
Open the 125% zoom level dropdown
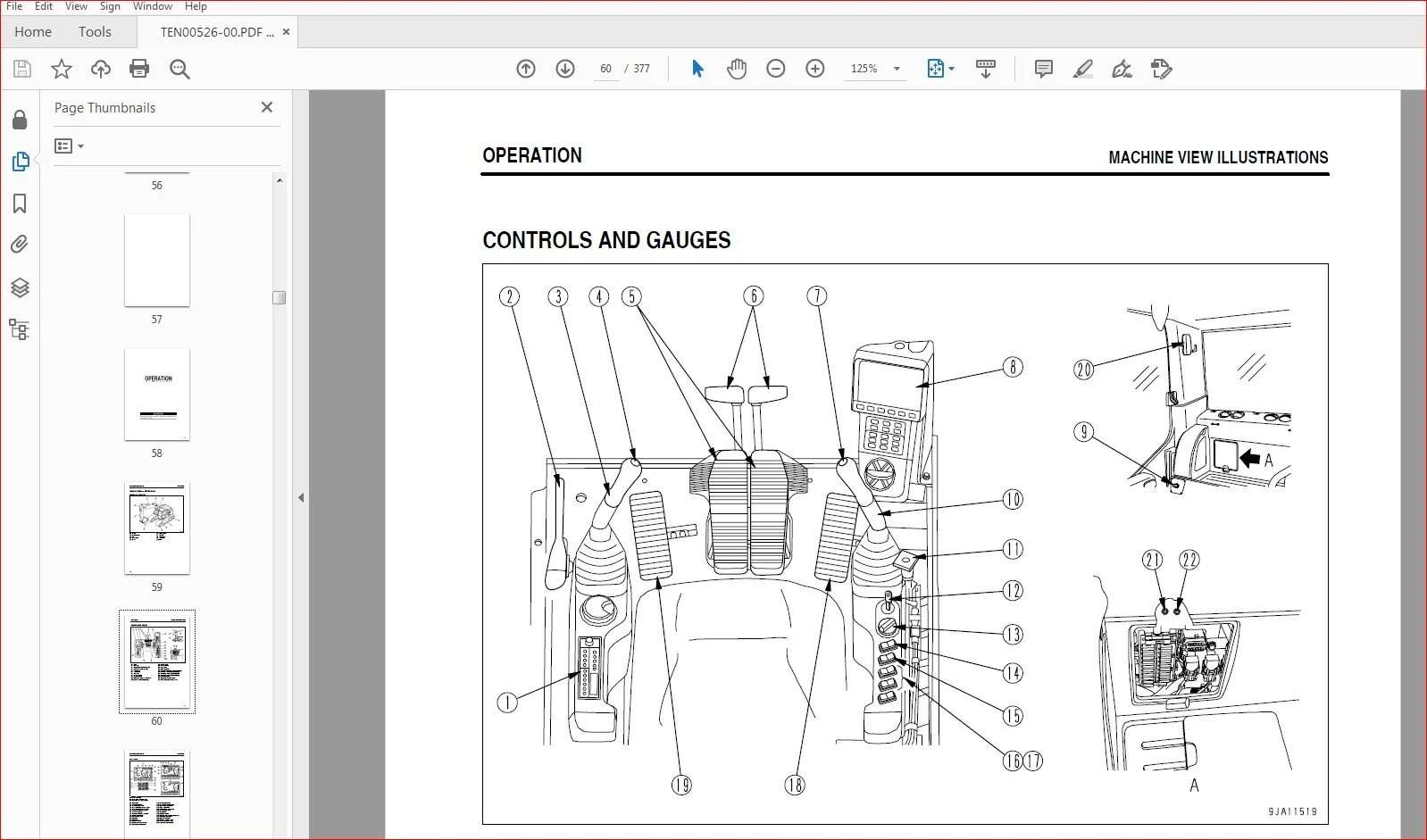click(875, 69)
